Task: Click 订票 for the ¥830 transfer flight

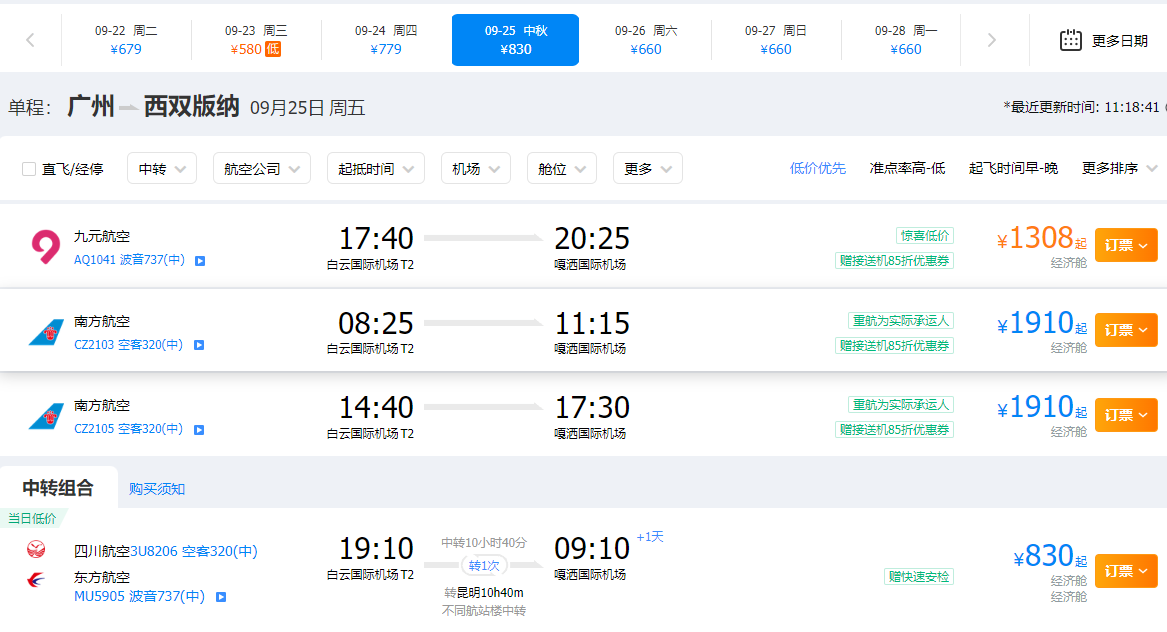Action: [x=1126, y=571]
